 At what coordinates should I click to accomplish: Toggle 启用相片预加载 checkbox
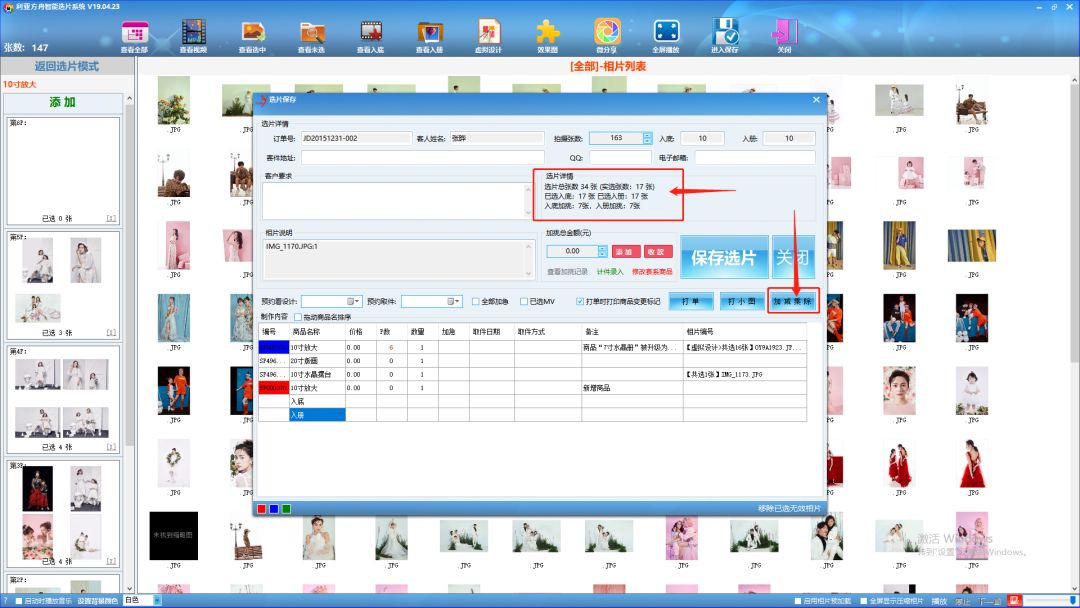click(798, 601)
